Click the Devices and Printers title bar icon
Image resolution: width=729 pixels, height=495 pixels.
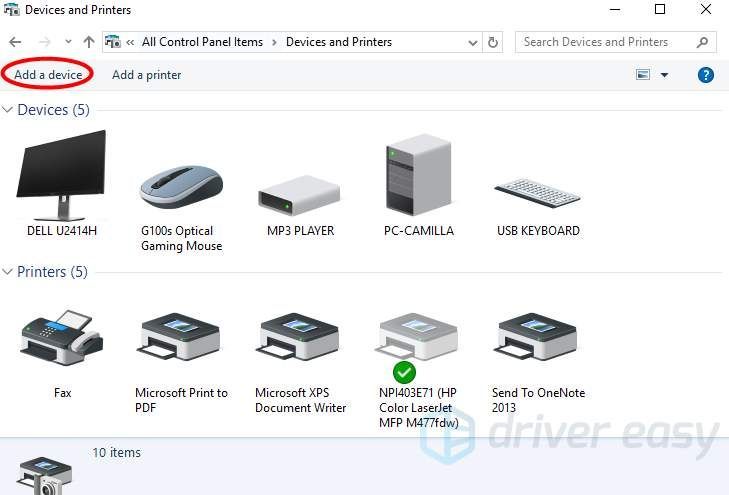[x=12, y=9]
